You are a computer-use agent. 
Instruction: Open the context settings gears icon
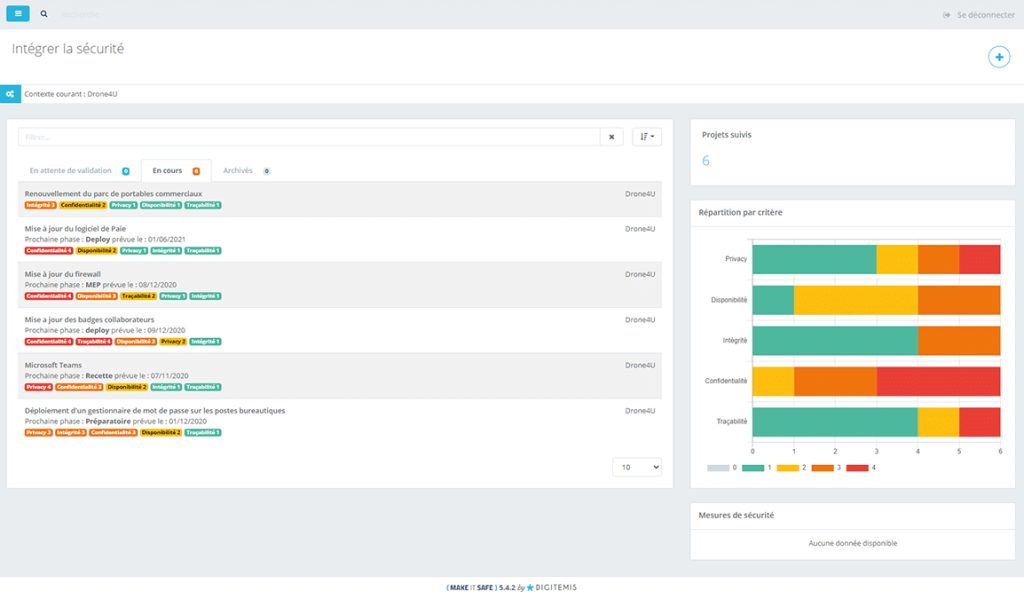[x=10, y=94]
